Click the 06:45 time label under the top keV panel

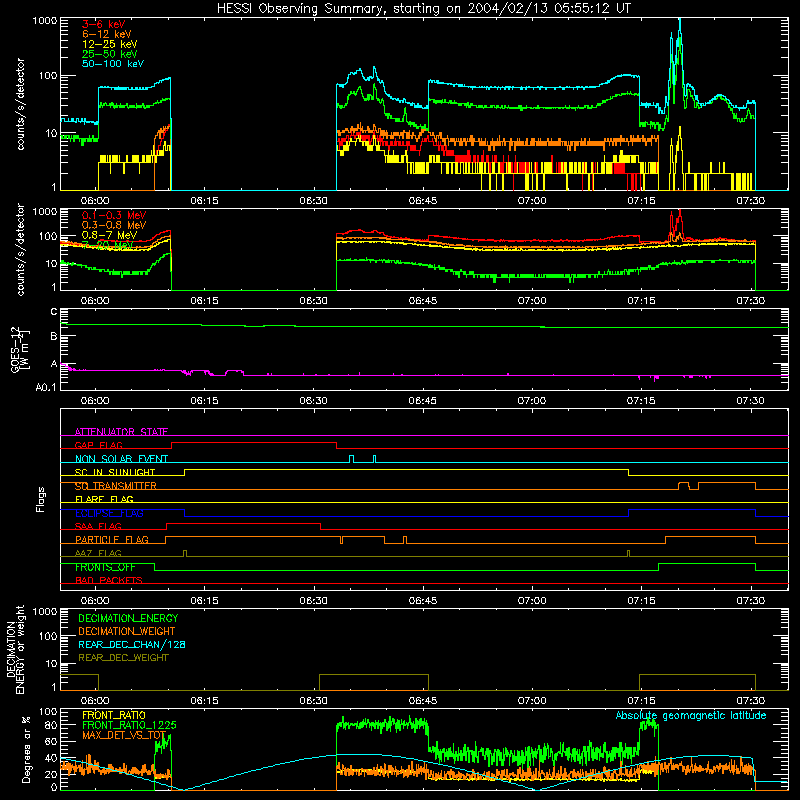click(422, 201)
